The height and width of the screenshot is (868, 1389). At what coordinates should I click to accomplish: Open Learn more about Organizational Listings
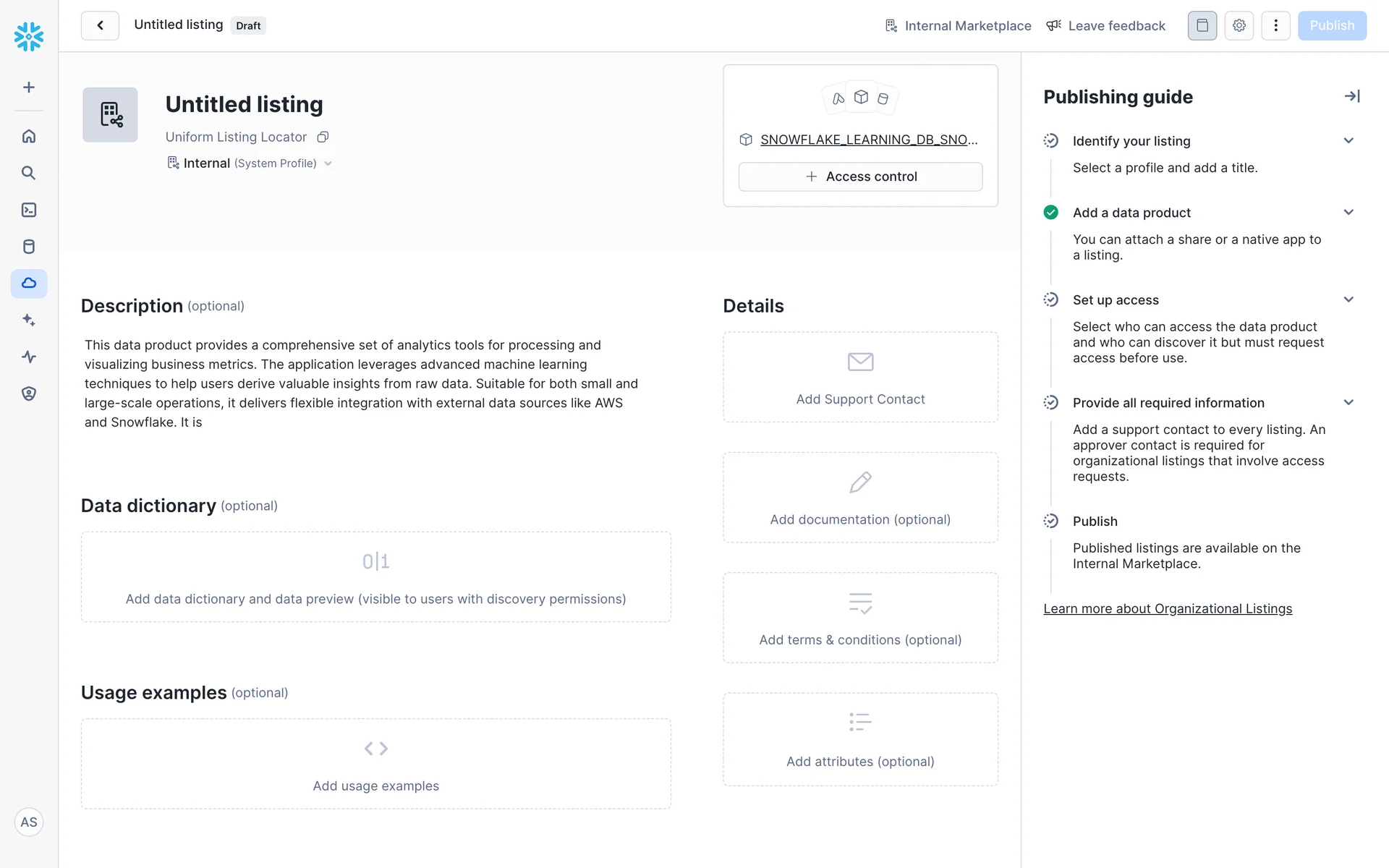pyautogui.click(x=1168, y=609)
